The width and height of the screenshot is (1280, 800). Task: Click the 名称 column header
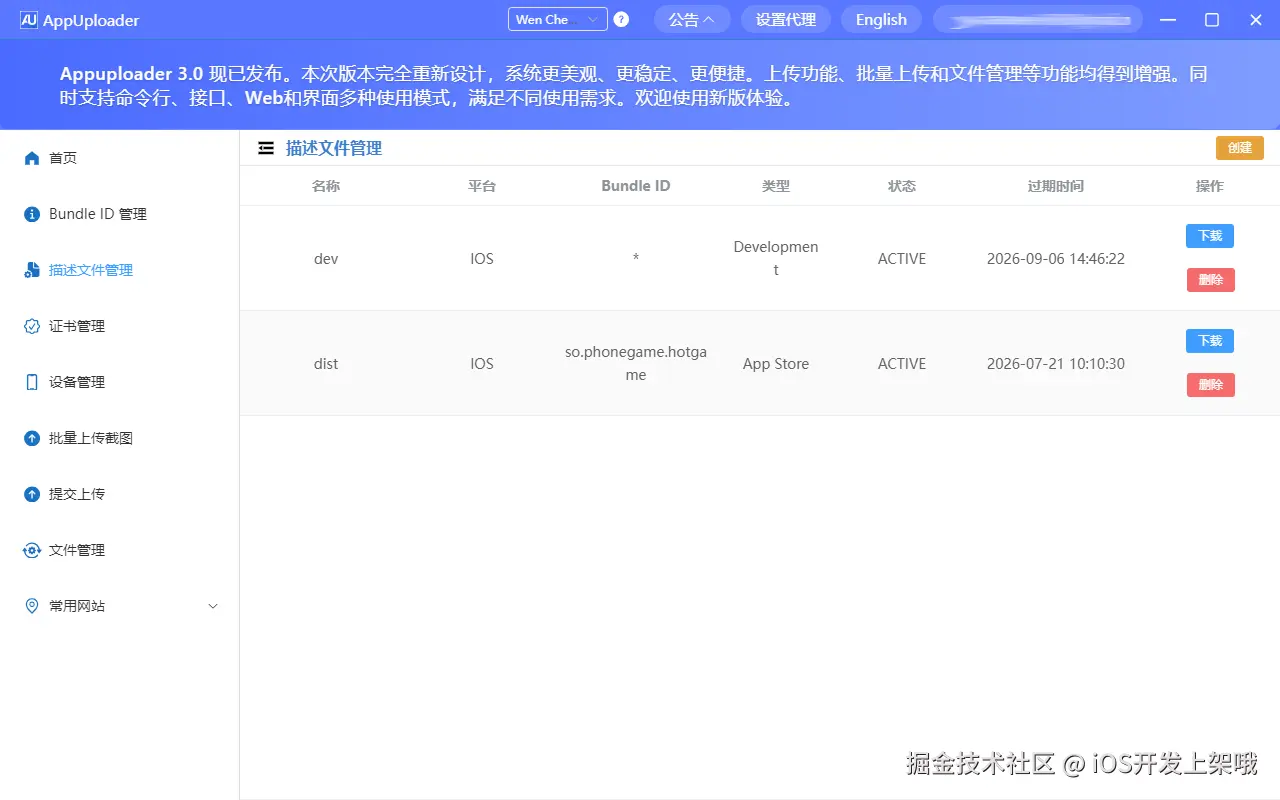coord(326,186)
